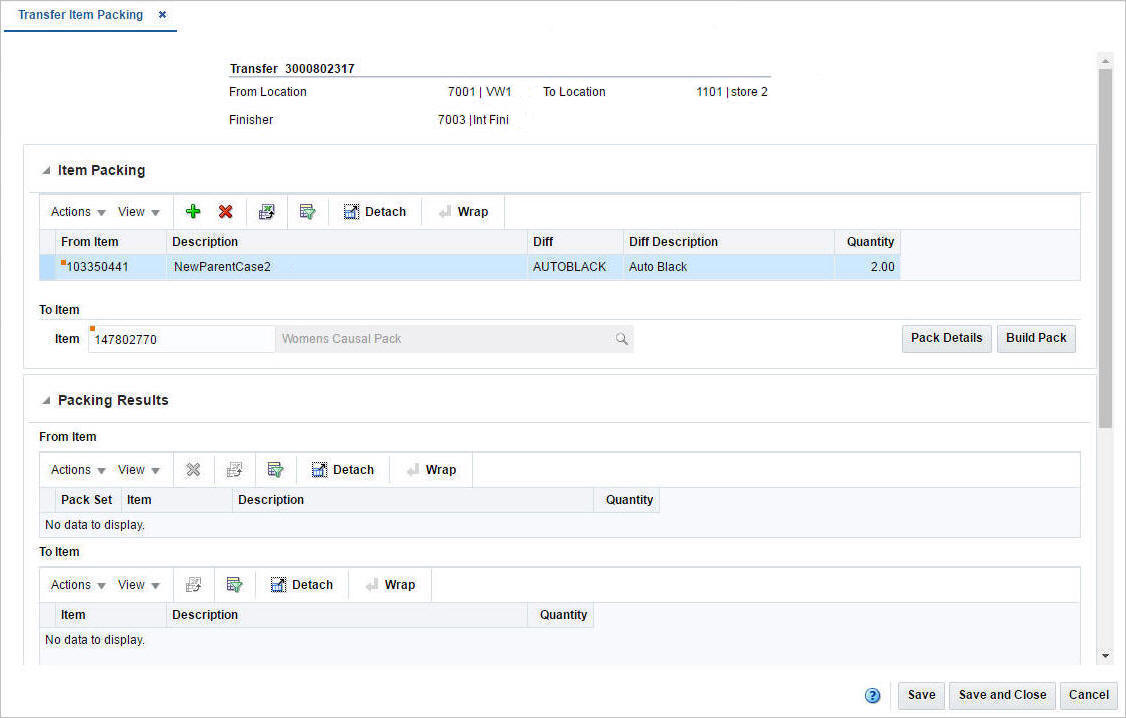This screenshot has height=718, width=1126.
Task: Click row selector of the 103350441 row
Action: point(47,267)
